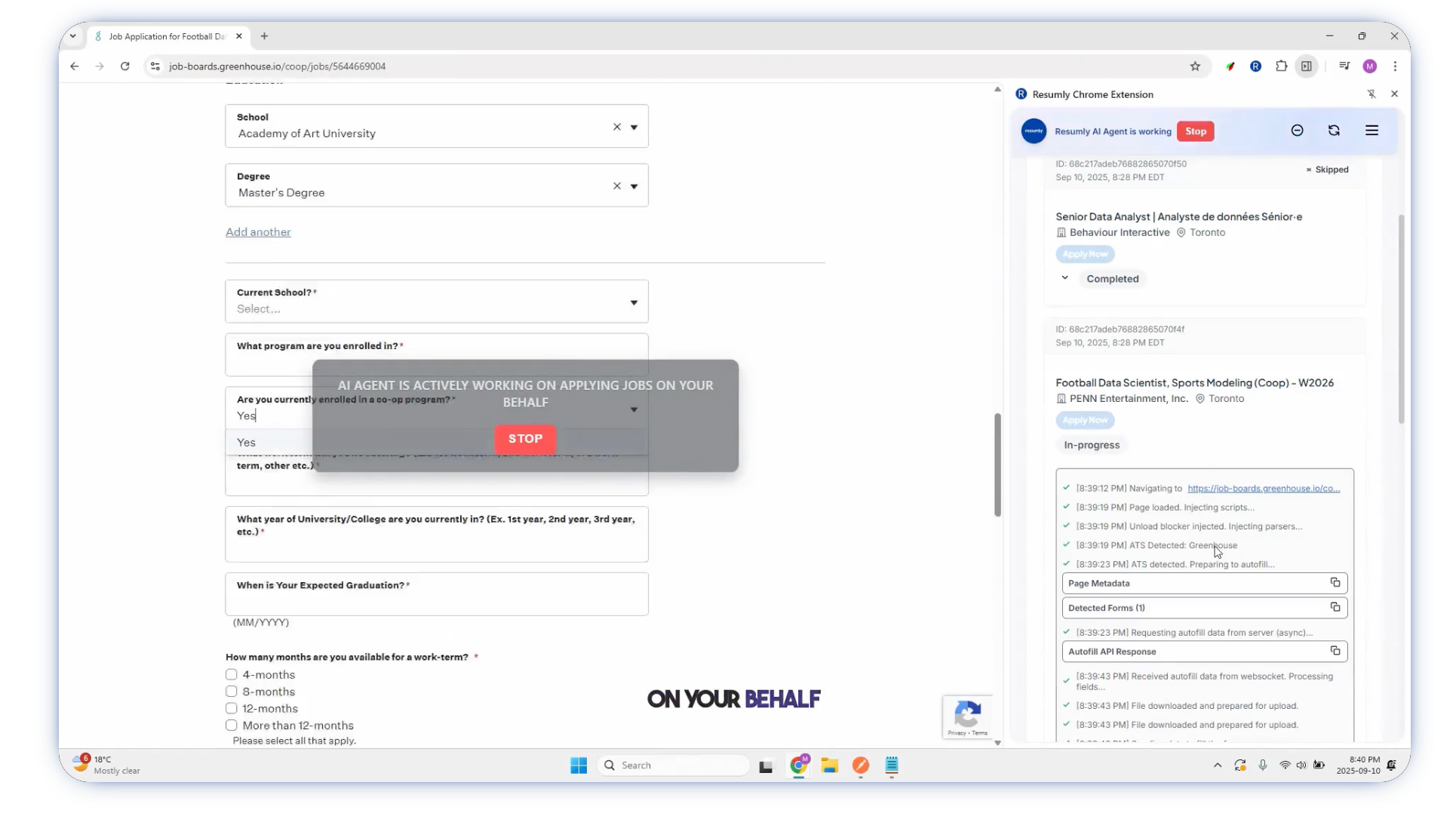Check the 4-months checkbox
1456x822 pixels.
[232, 675]
